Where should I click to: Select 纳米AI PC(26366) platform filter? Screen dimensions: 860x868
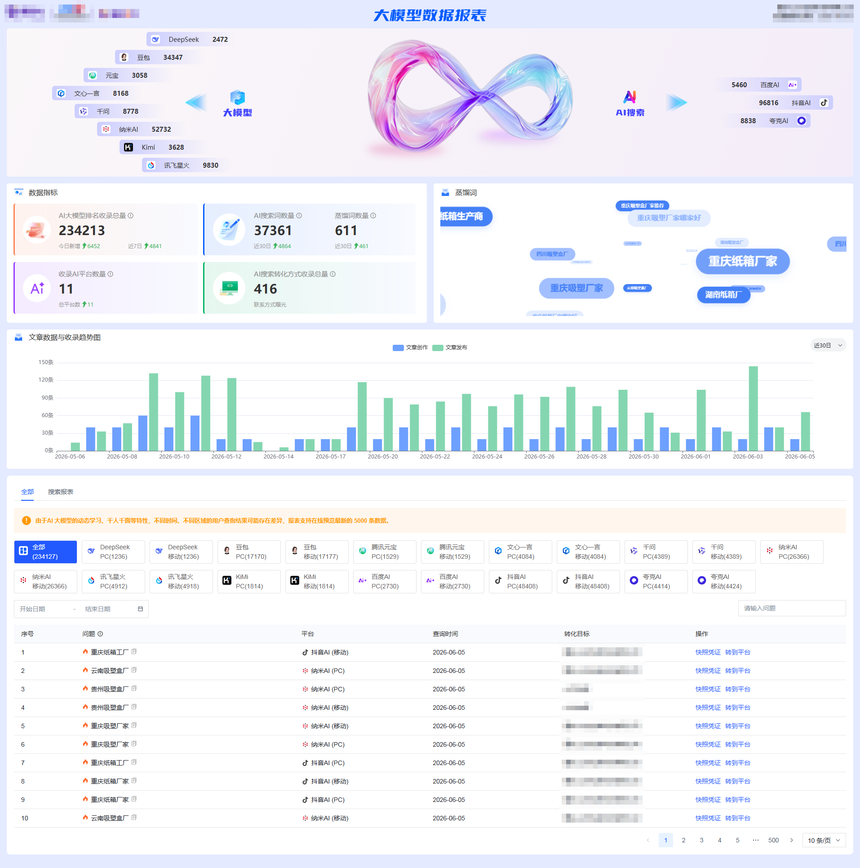click(792, 552)
